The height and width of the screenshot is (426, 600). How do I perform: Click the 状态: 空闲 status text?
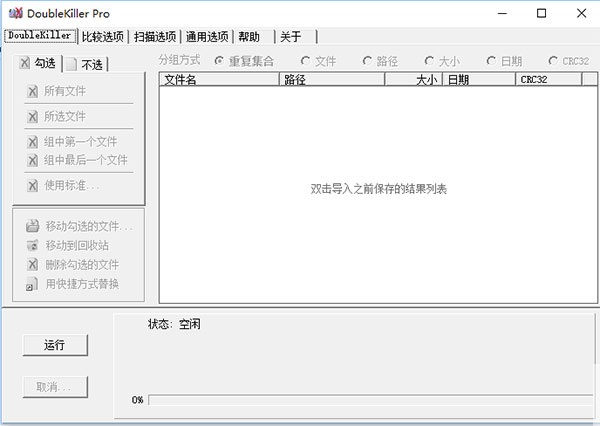click(x=174, y=324)
